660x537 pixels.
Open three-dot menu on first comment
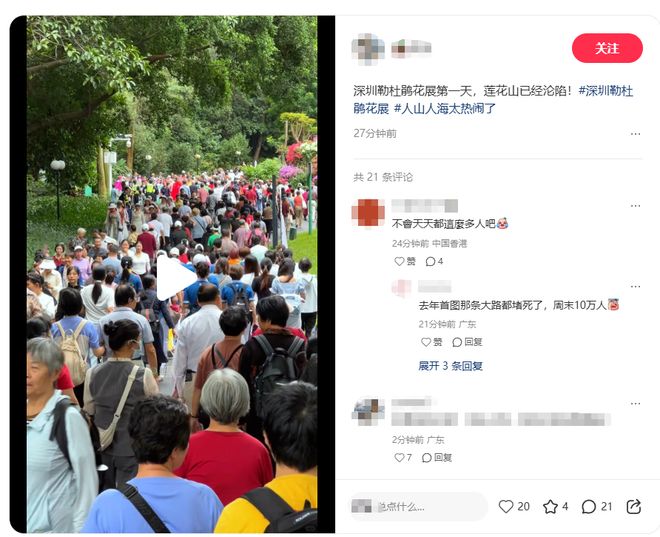(635, 206)
